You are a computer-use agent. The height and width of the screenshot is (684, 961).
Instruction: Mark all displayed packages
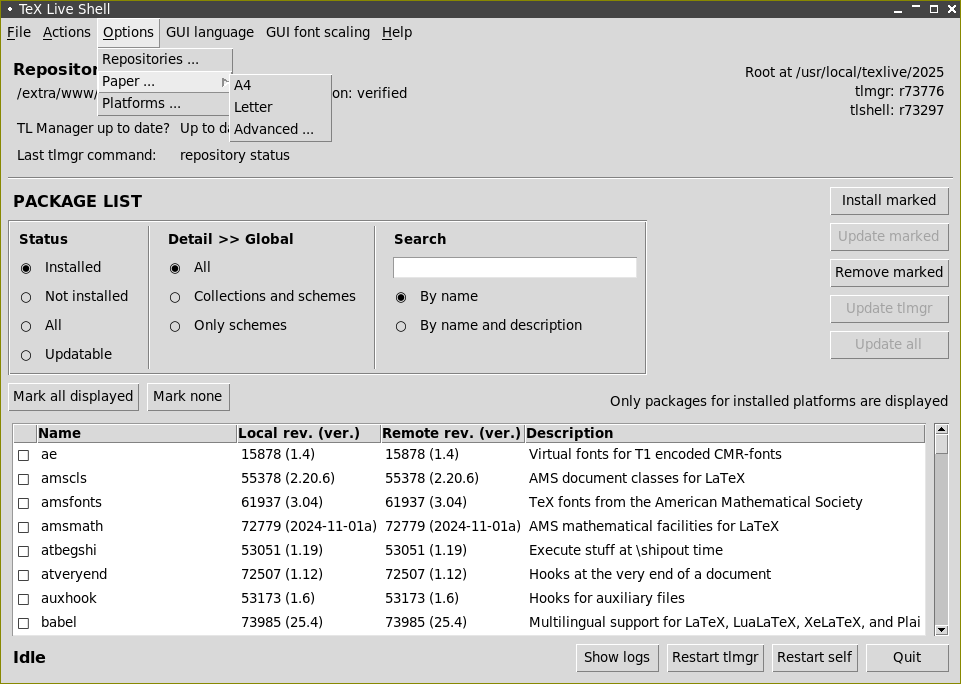click(73, 396)
